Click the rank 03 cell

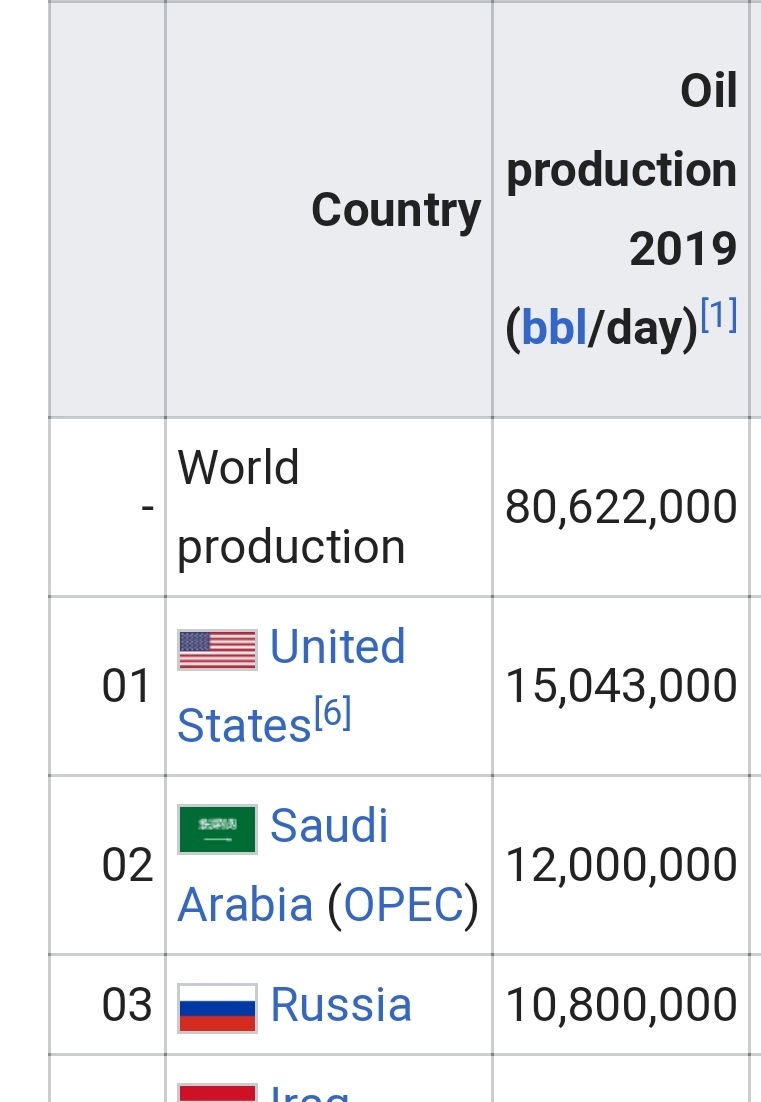(126, 1005)
